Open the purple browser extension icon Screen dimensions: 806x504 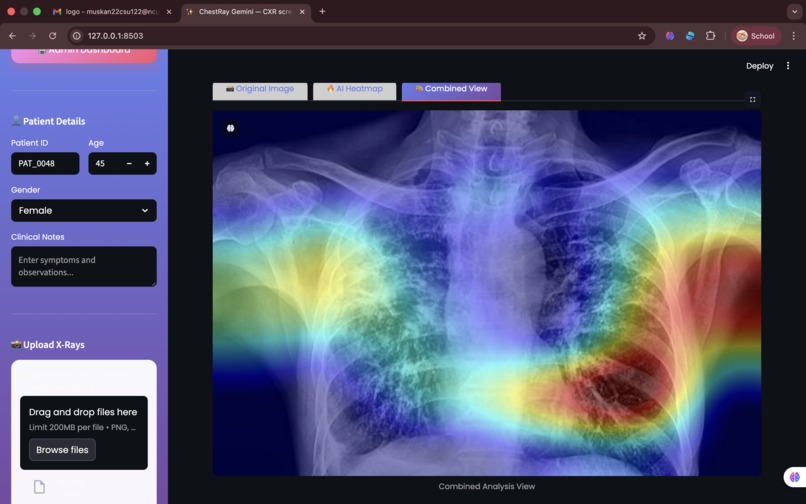(x=670, y=35)
